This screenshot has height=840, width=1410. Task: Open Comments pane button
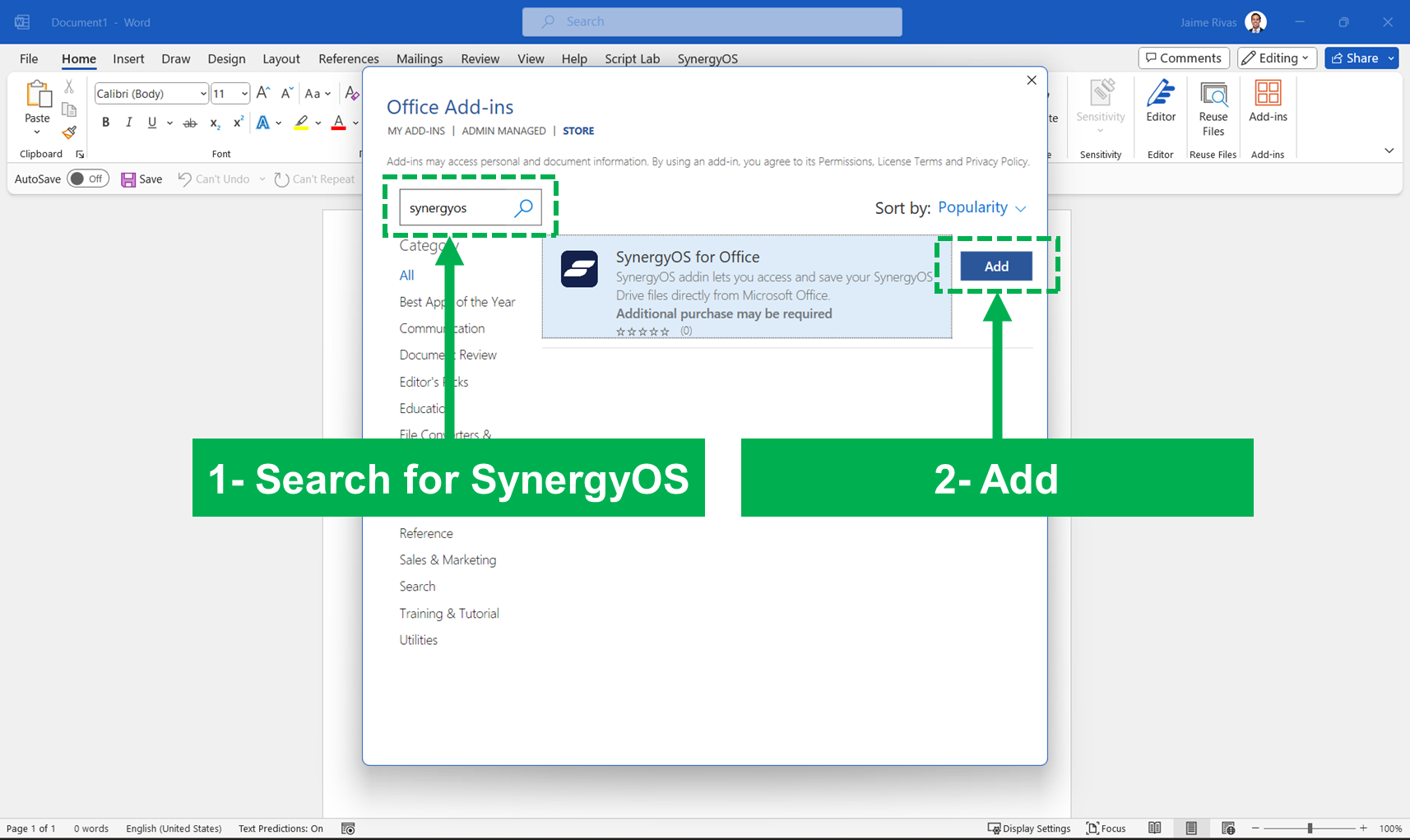1184,58
